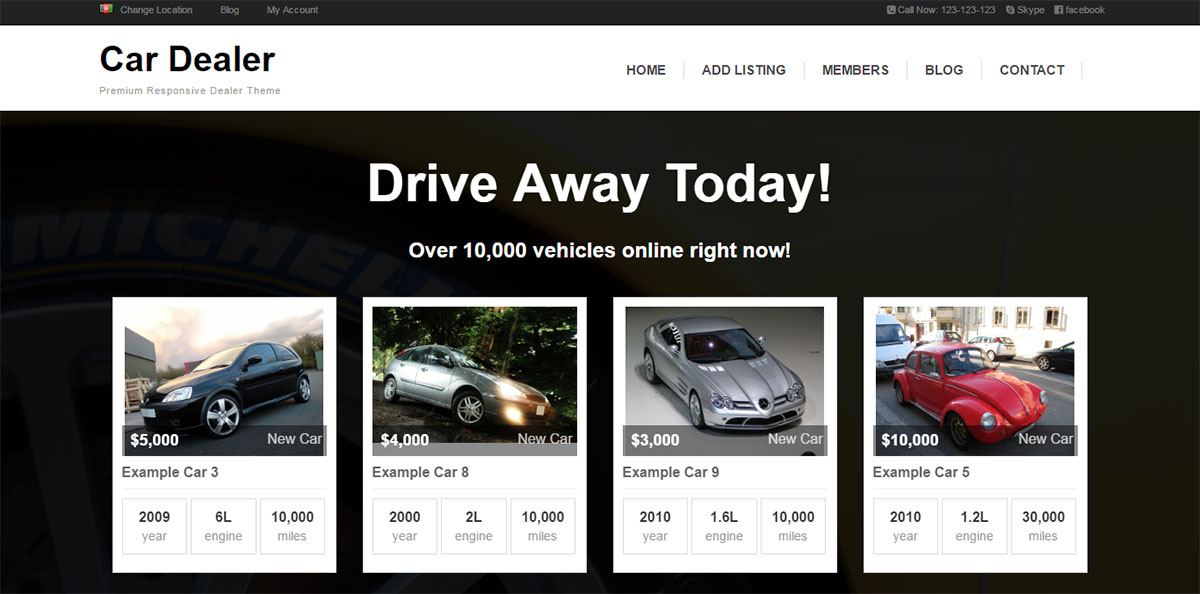Click the 10,000 miles box for Example Car 8

click(x=543, y=526)
